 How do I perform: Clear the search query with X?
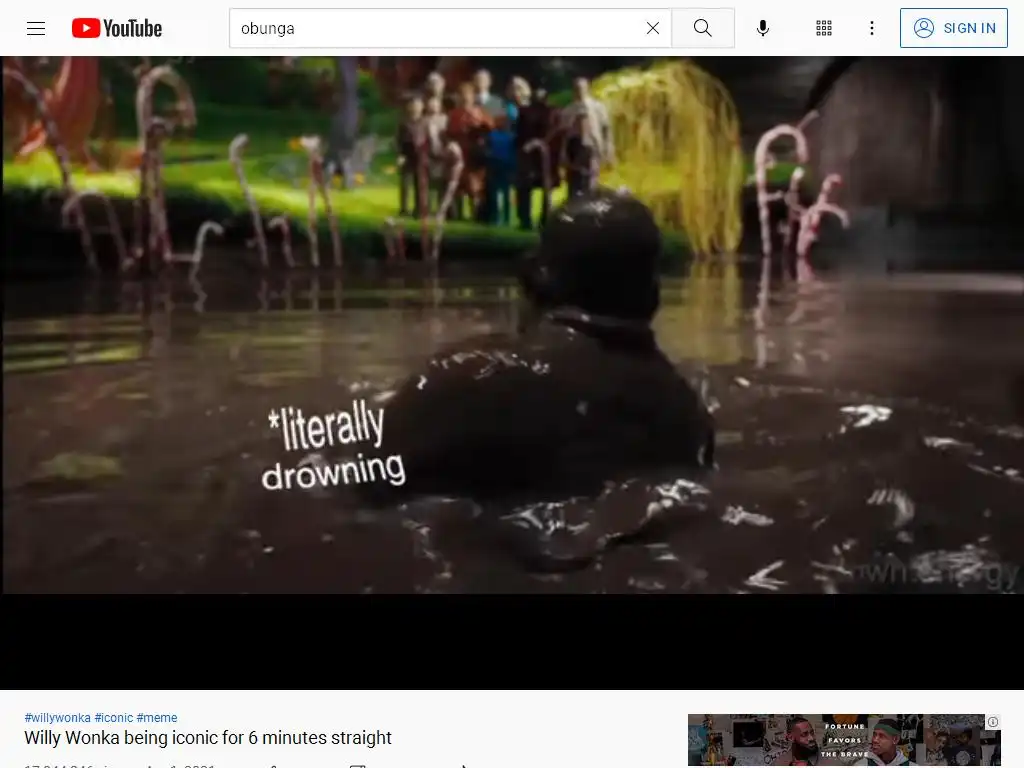[652, 28]
